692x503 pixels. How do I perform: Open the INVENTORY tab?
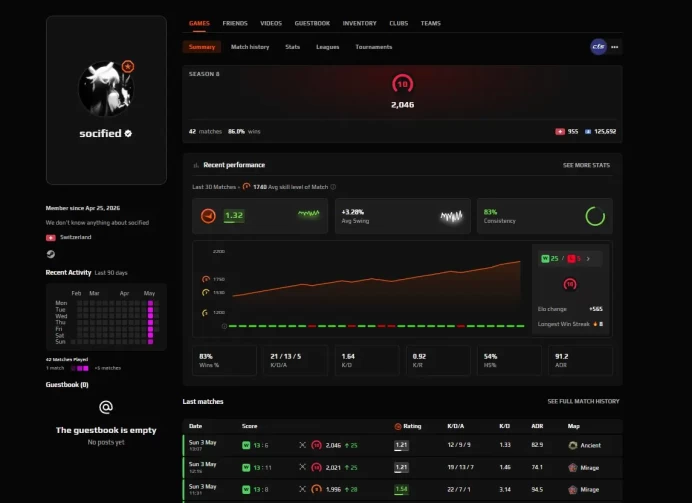tap(359, 23)
